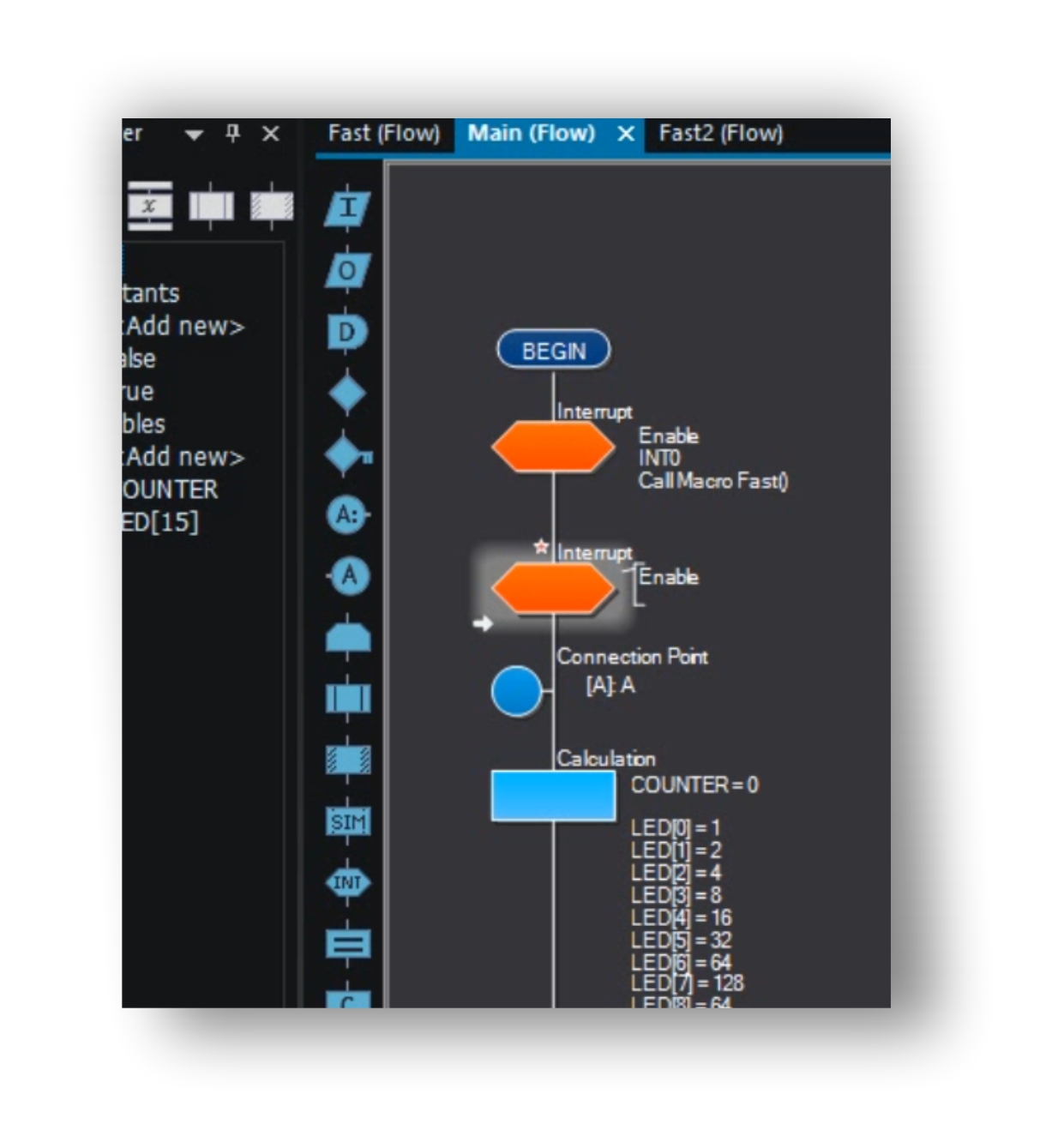Click the 'Call Macro Fast()' text
Screen dimensions: 1058x1148
[713, 481]
